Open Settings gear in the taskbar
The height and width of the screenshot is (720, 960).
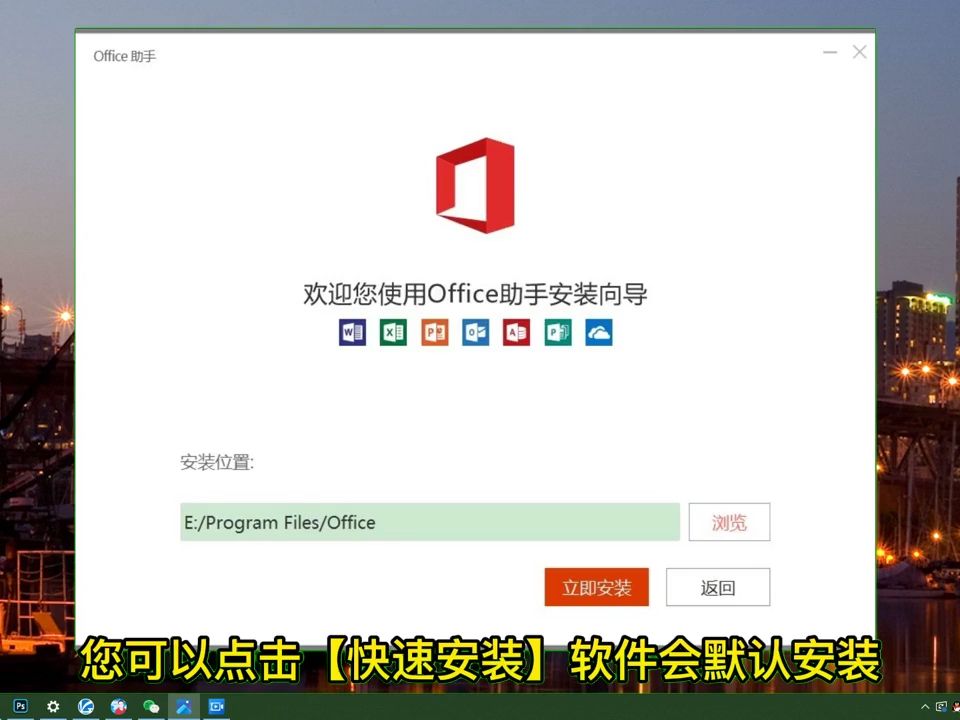pyautogui.click(x=53, y=707)
